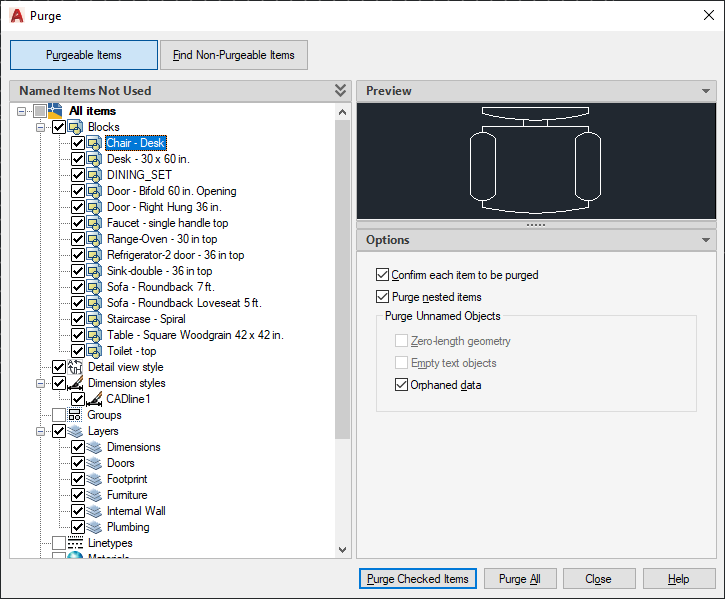Viewport: 725px width, 599px height.
Task: Click the Faucet - single handle top block icon
Action: tap(94, 223)
